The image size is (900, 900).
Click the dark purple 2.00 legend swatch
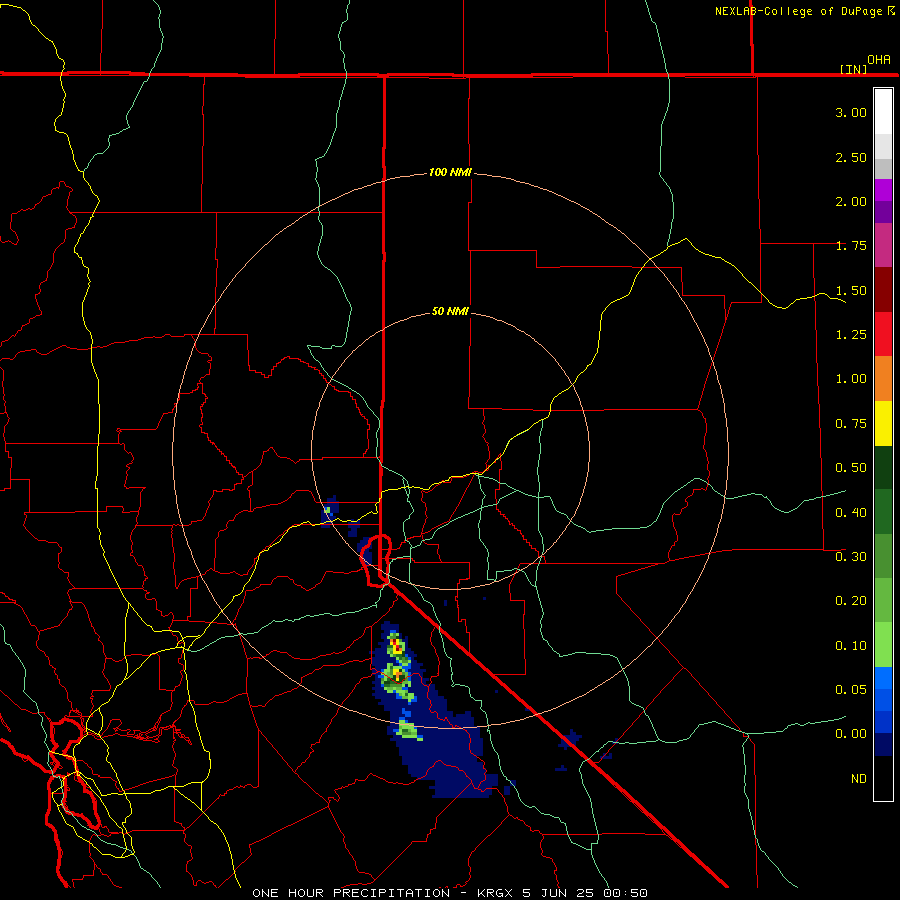(x=883, y=212)
